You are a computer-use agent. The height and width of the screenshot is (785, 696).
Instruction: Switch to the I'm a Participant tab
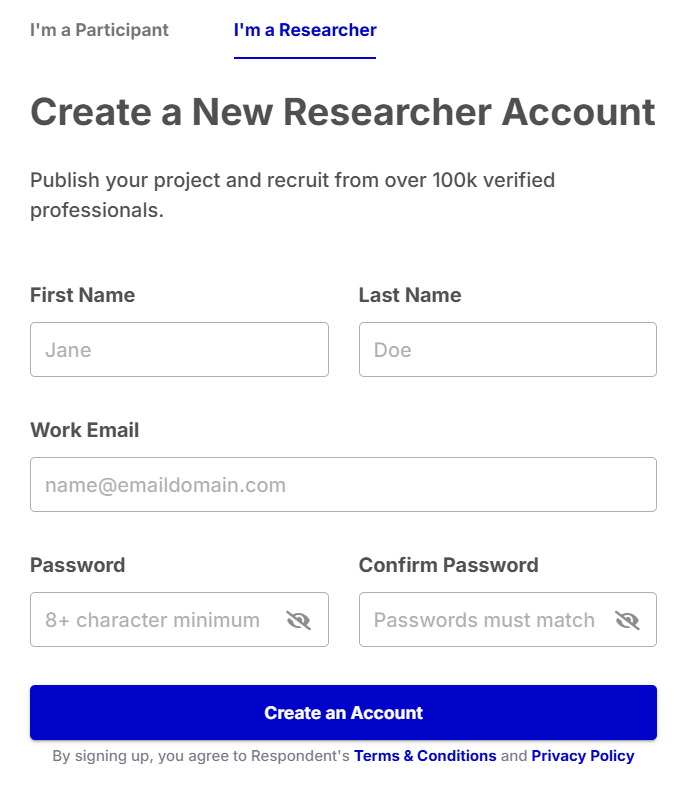(x=99, y=30)
